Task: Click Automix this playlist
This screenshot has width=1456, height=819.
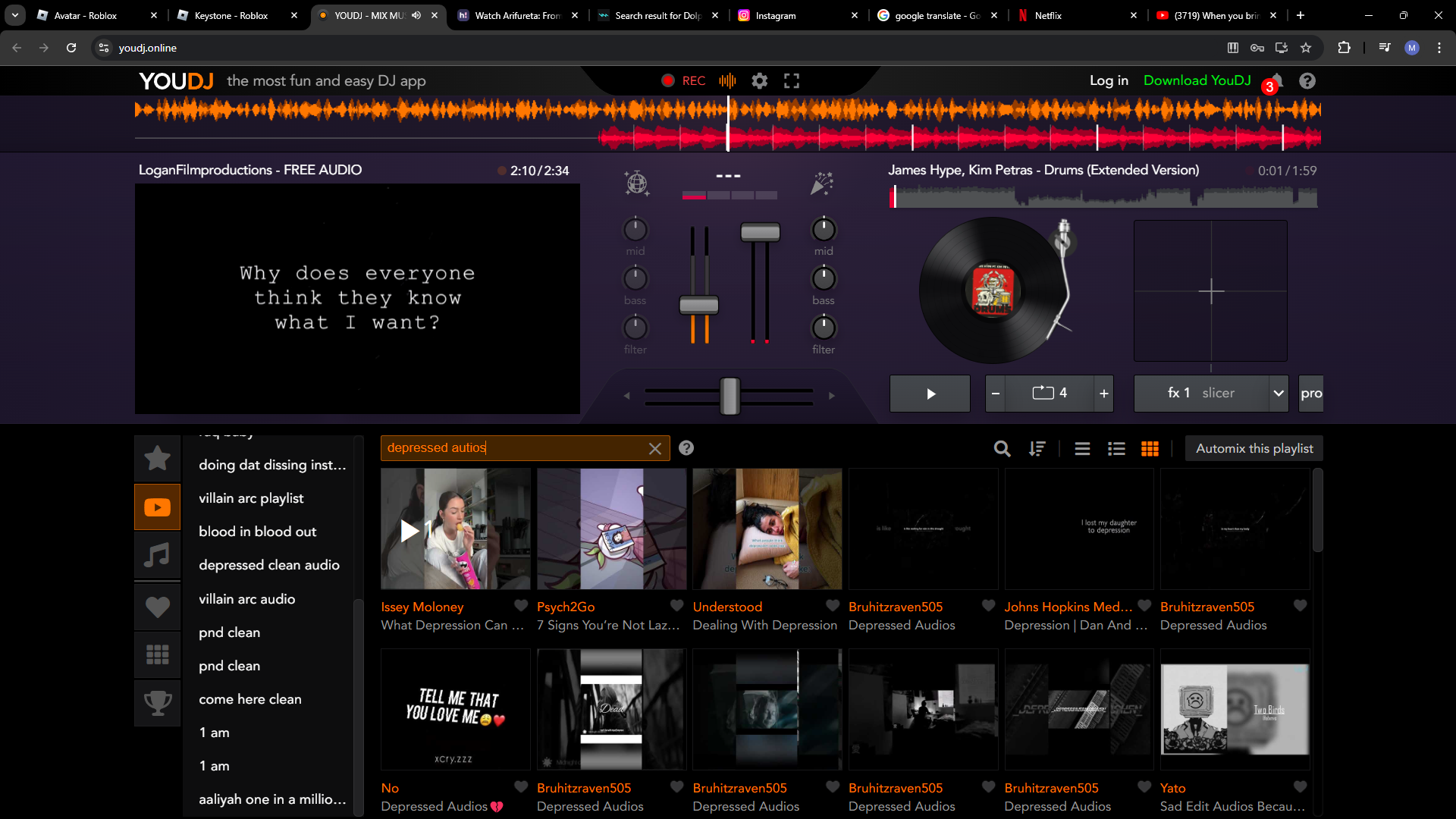Action: (x=1254, y=449)
